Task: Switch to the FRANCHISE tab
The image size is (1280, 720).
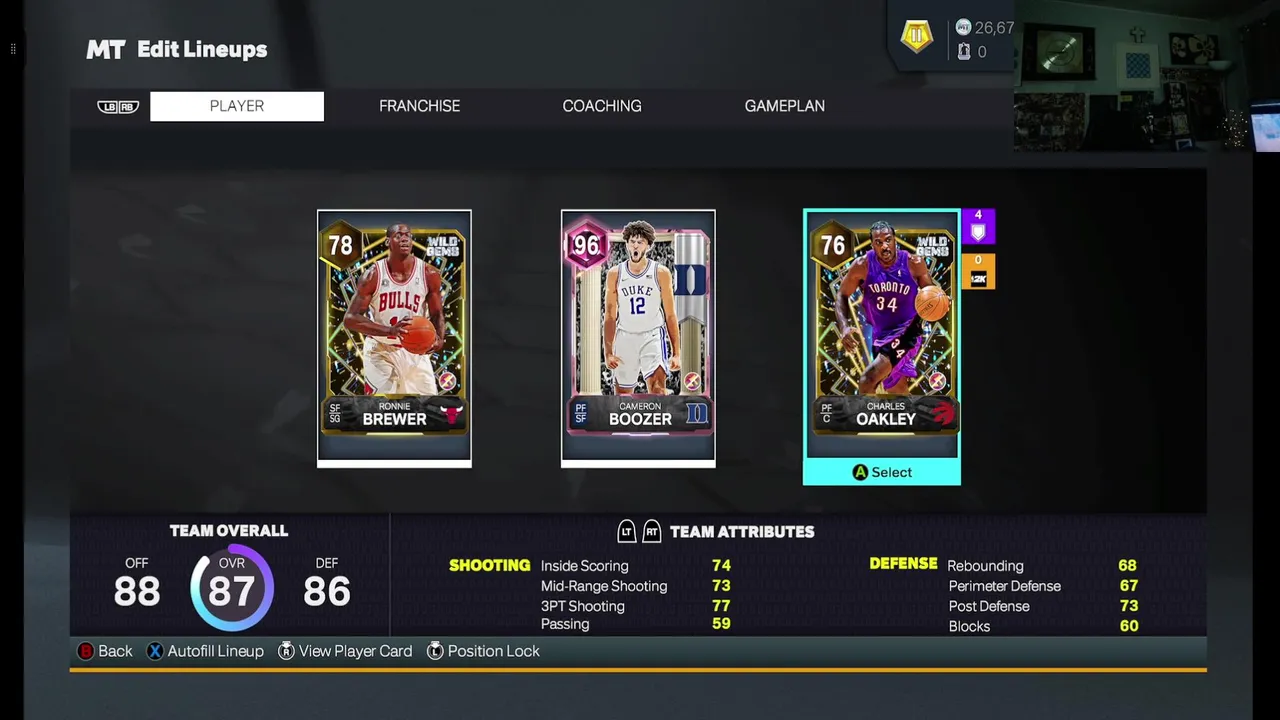Action: pyautogui.click(x=419, y=106)
